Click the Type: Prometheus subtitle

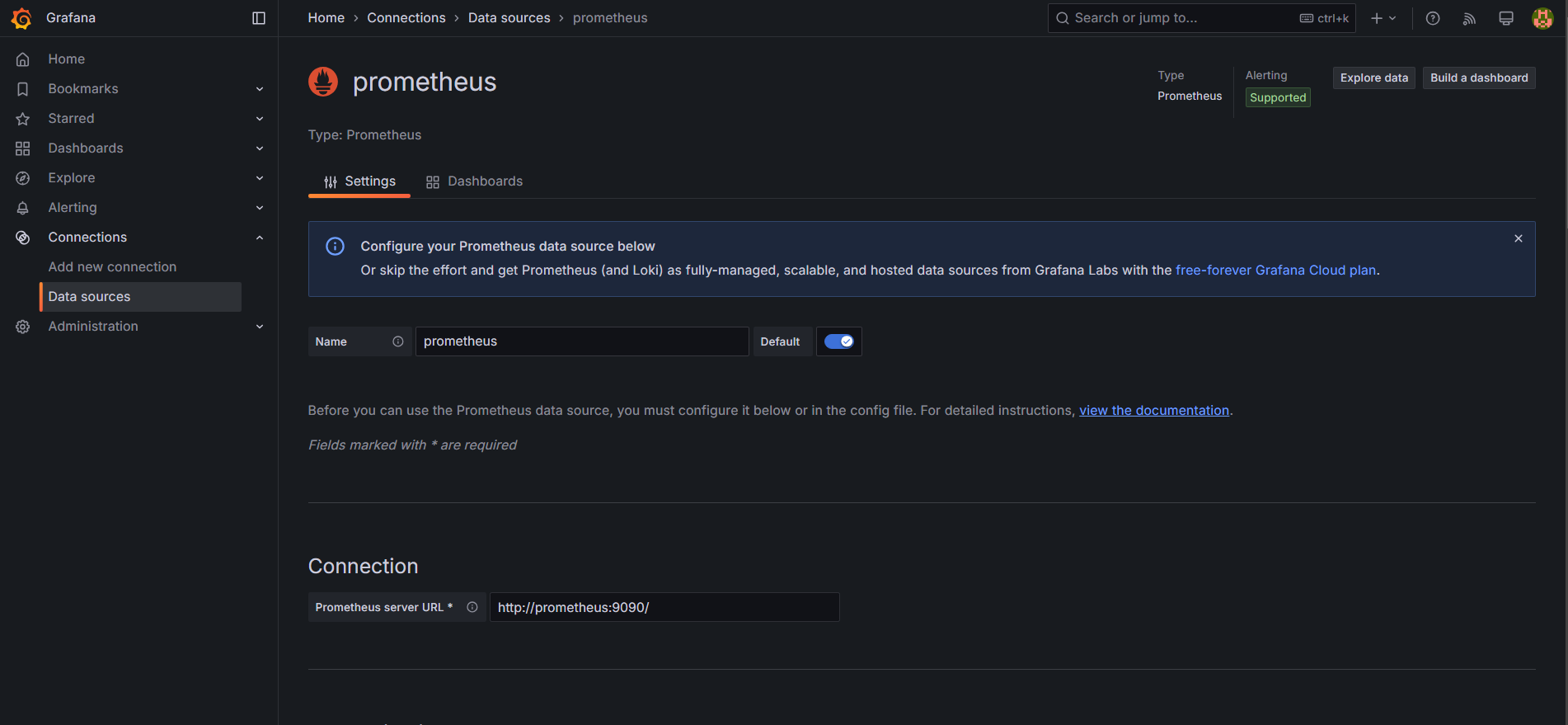point(364,135)
